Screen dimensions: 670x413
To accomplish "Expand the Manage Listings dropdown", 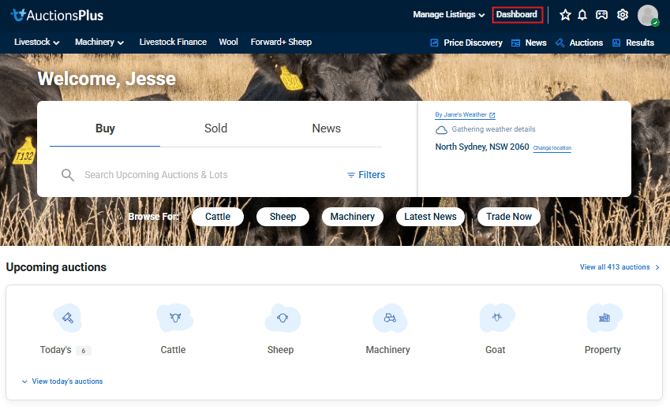I will pyautogui.click(x=448, y=15).
